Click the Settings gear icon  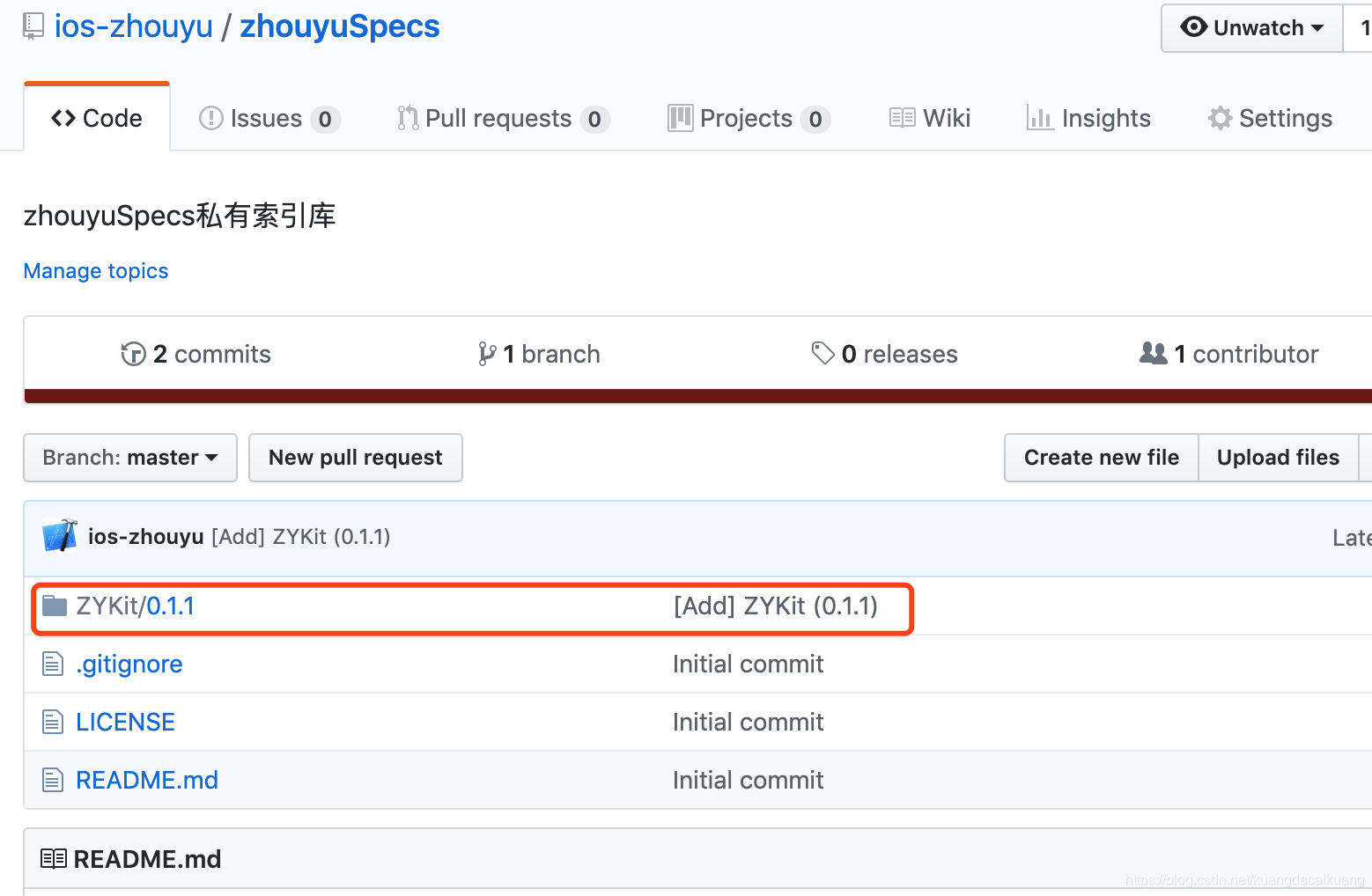pyautogui.click(x=1221, y=118)
